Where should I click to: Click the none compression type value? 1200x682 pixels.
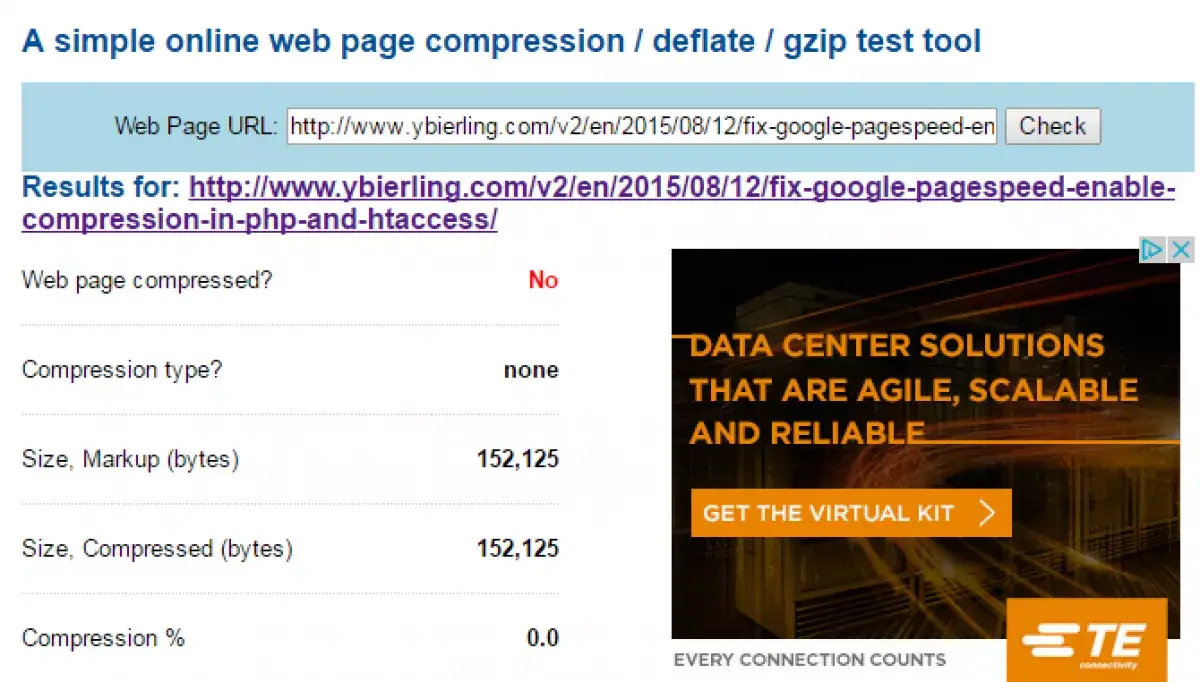tap(531, 370)
